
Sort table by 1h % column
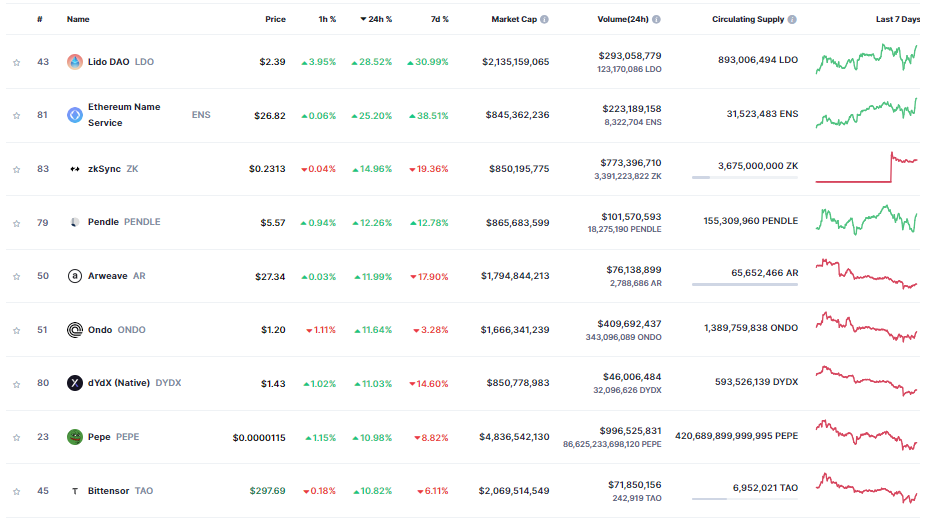tap(327, 19)
